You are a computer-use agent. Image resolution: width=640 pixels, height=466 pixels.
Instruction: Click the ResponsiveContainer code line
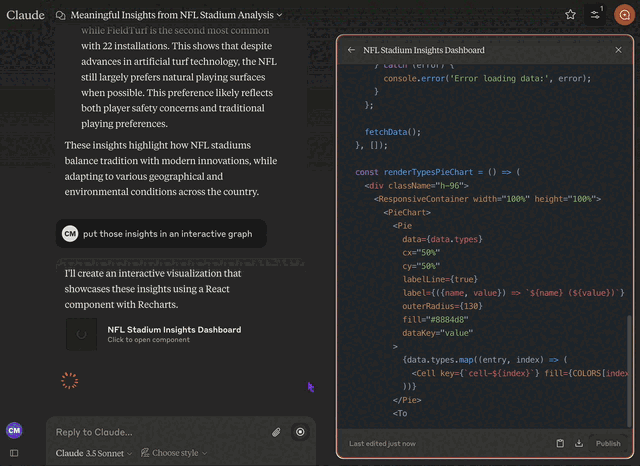(487, 199)
